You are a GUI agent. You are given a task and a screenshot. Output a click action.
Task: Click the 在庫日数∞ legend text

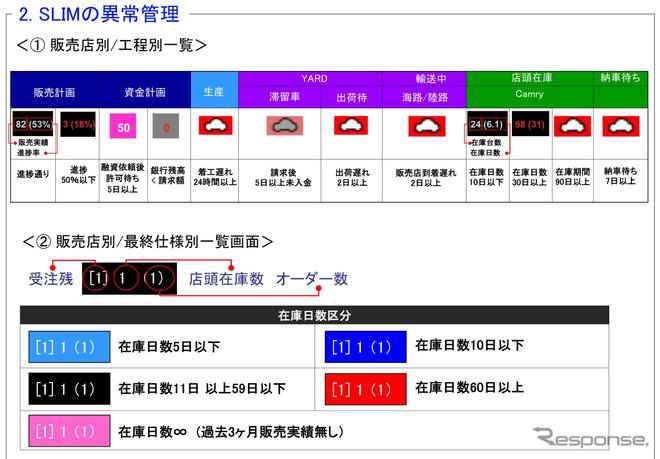[231, 432]
